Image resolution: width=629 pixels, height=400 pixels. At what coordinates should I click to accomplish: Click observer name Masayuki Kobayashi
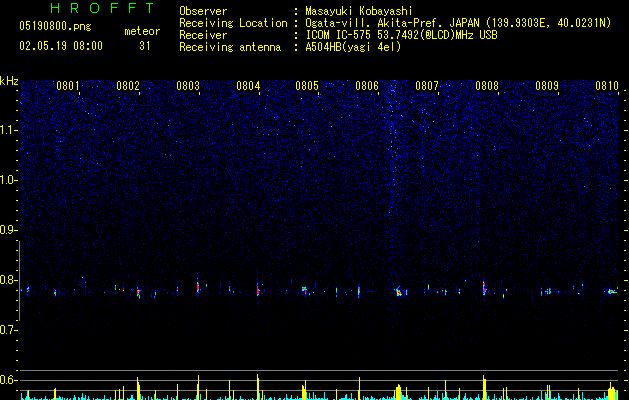[359, 11]
